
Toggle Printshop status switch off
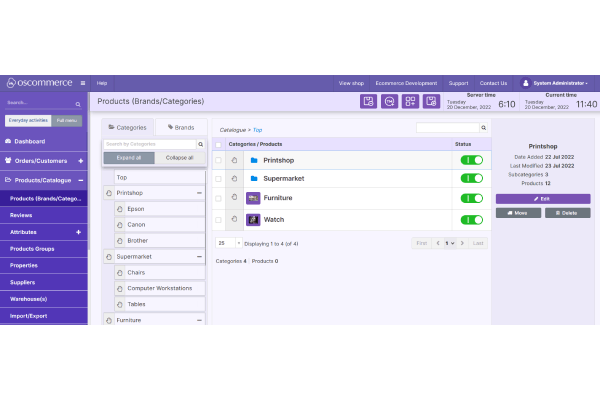point(471,160)
